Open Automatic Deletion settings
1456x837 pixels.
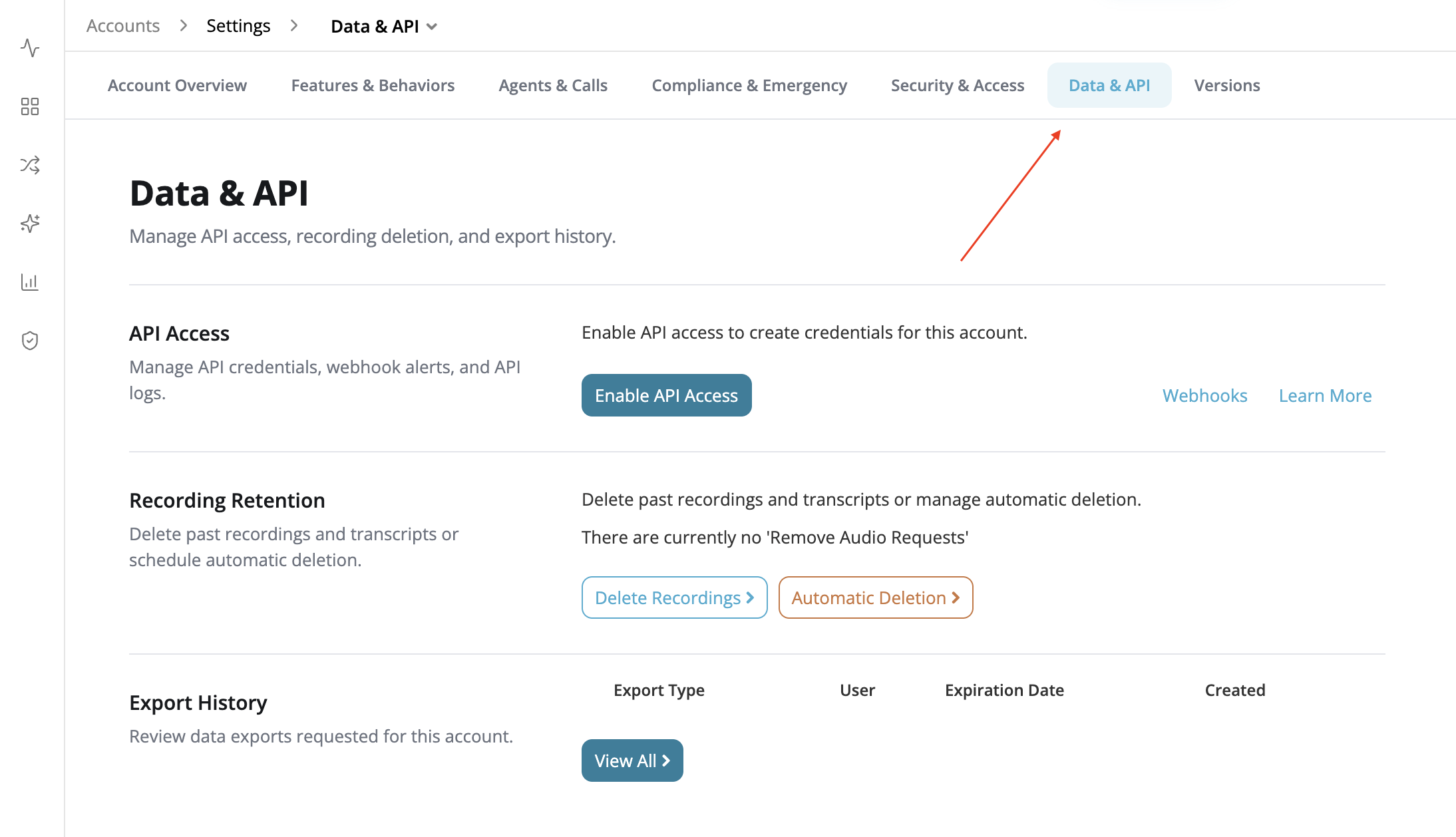click(876, 597)
